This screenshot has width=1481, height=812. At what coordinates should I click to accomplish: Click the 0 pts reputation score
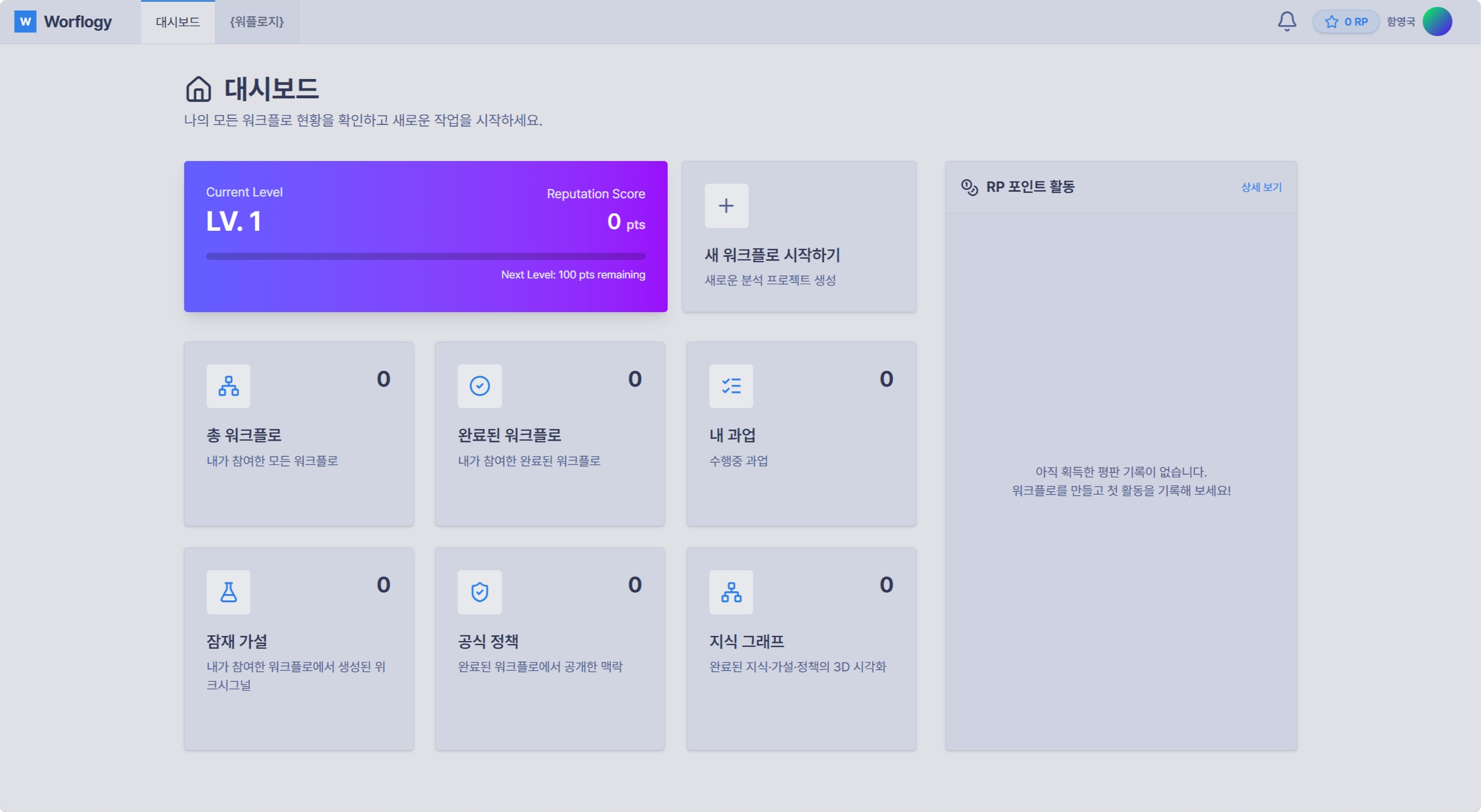point(626,222)
